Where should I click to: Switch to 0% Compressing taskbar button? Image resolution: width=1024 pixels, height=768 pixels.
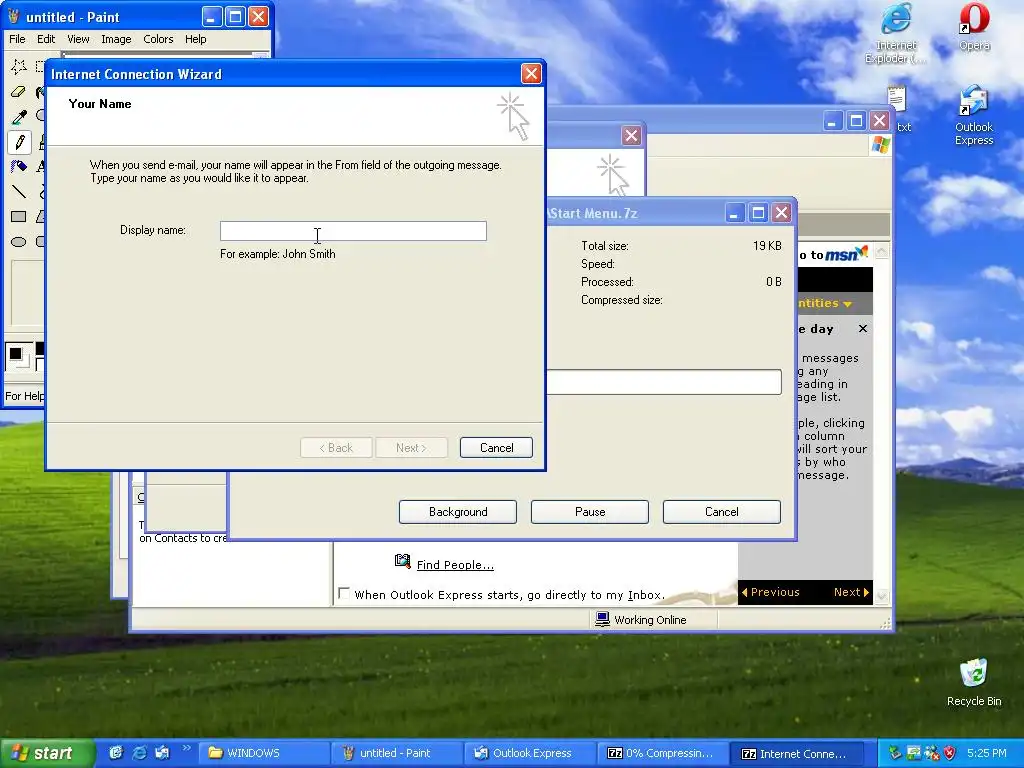[662, 753]
